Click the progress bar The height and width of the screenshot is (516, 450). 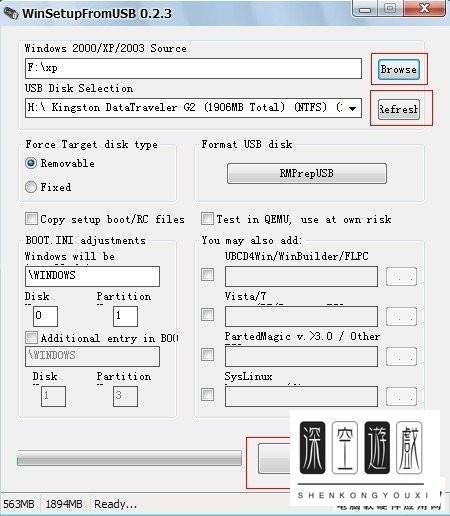(129, 459)
